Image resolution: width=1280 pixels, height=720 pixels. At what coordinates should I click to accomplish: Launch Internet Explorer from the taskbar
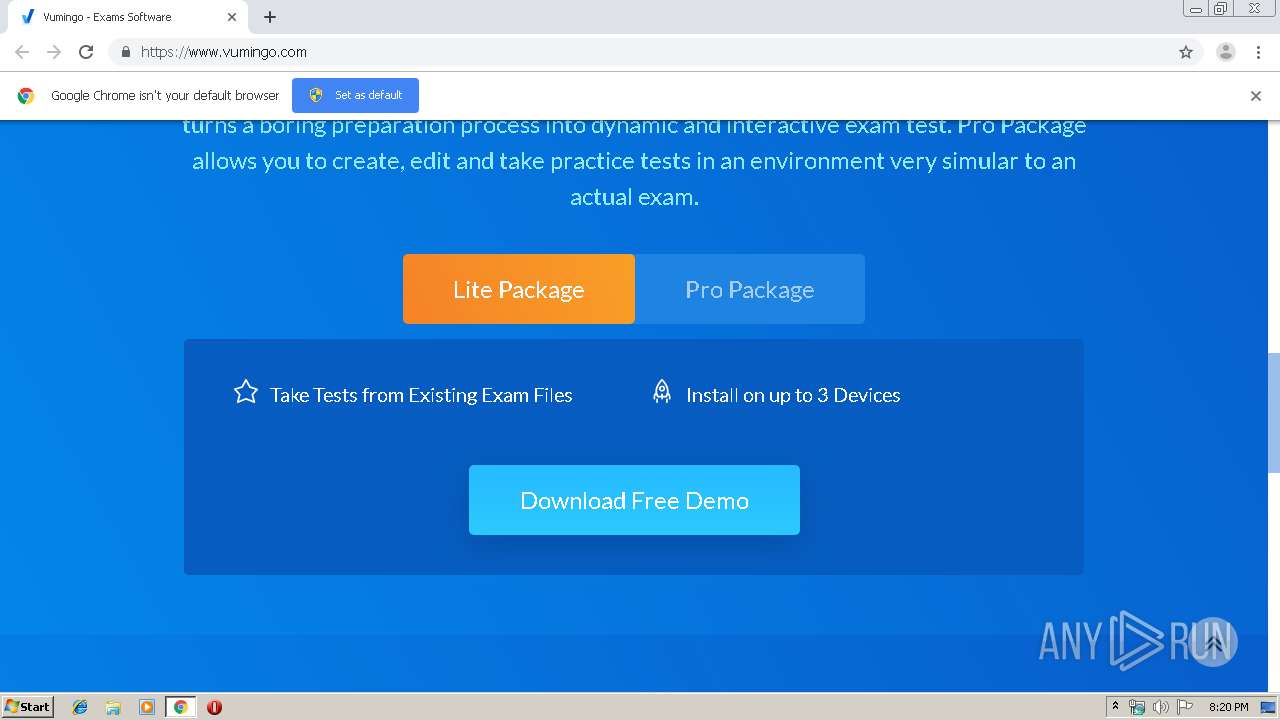[80, 707]
